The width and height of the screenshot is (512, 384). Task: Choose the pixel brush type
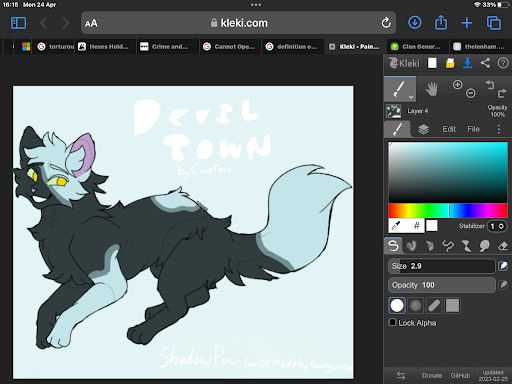coord(448,246)
